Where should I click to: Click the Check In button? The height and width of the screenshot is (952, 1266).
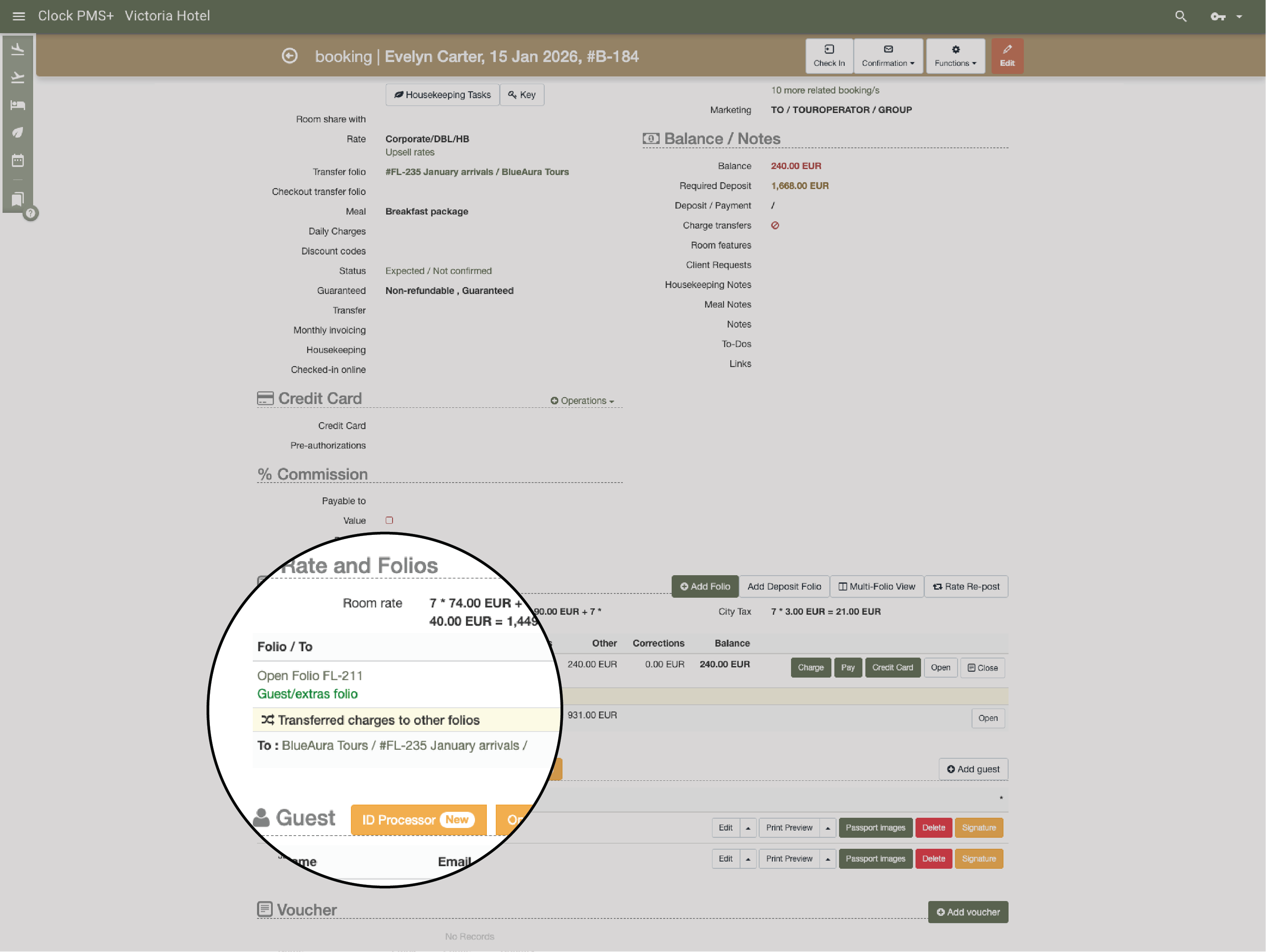pyautogui.click(x=829, y=56)
